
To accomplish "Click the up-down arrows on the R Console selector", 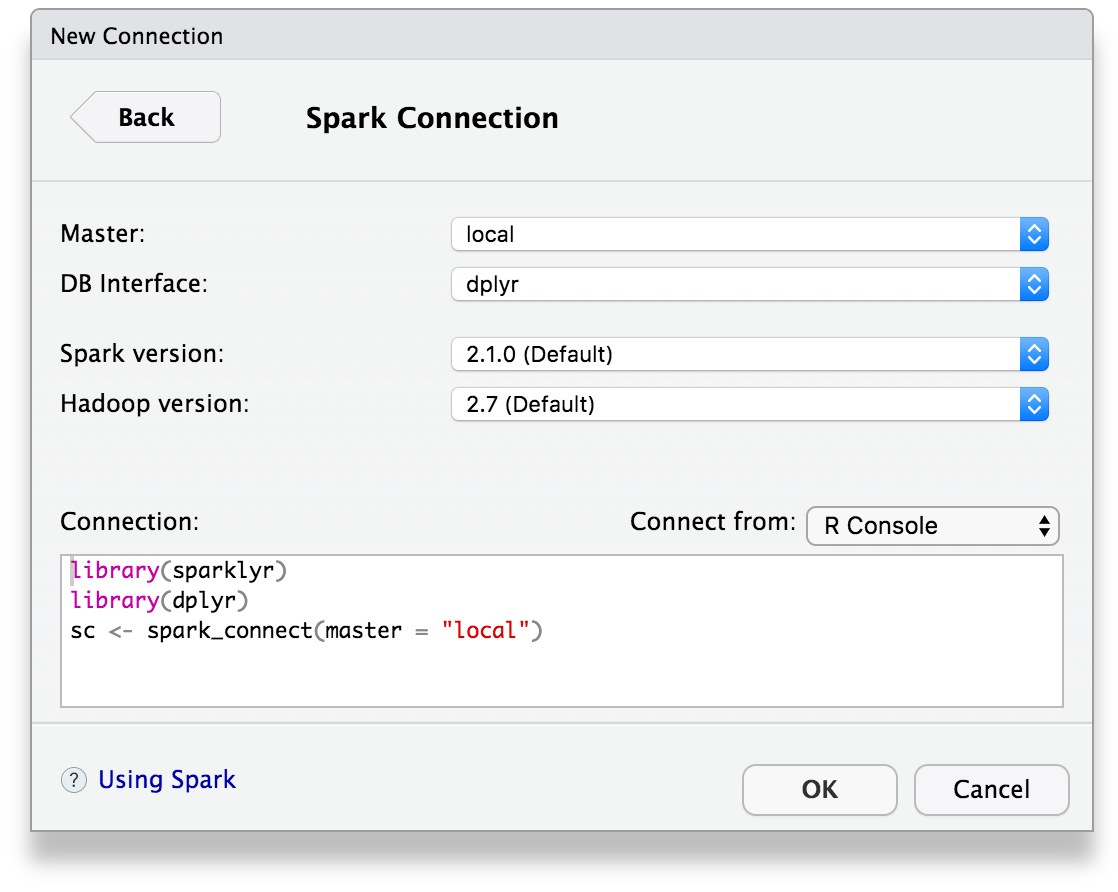I will [1044, 526].
